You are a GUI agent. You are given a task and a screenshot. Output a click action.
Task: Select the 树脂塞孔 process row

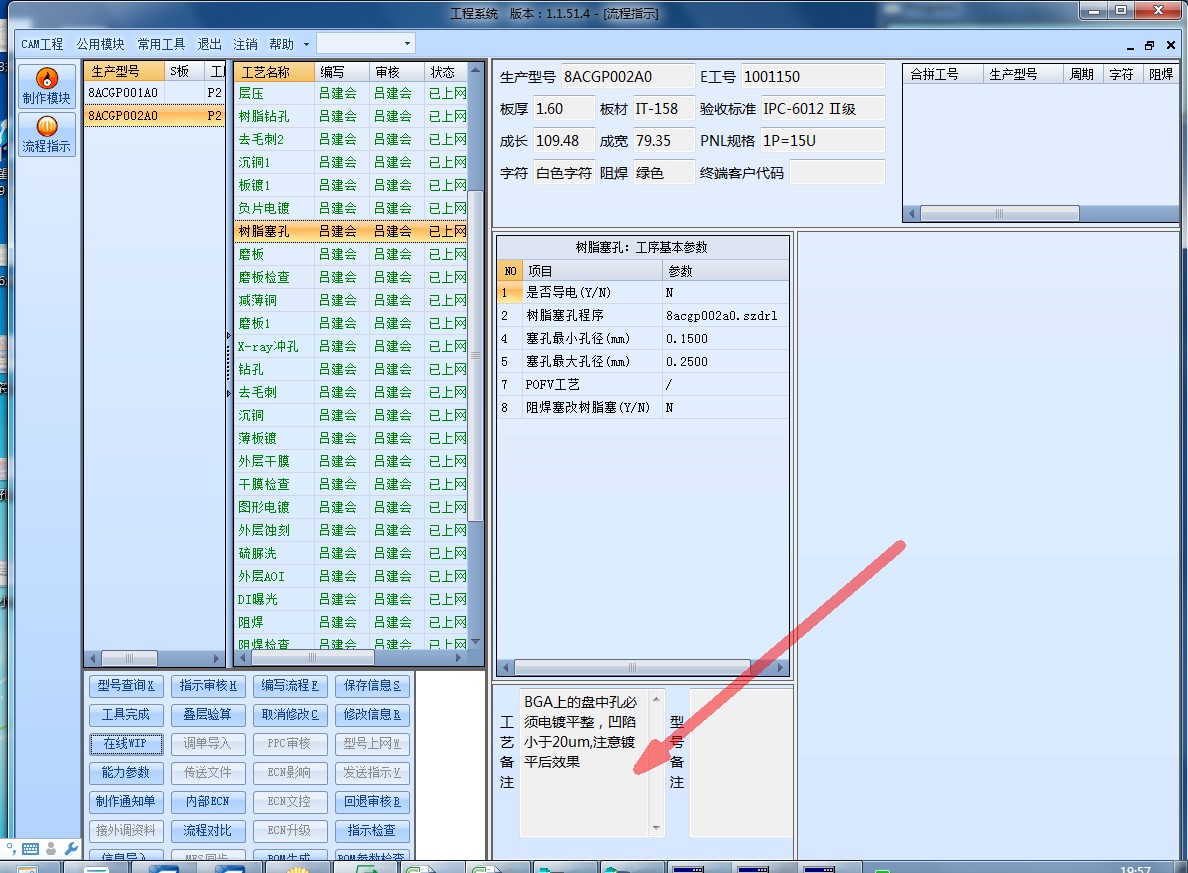coord(352,231)
